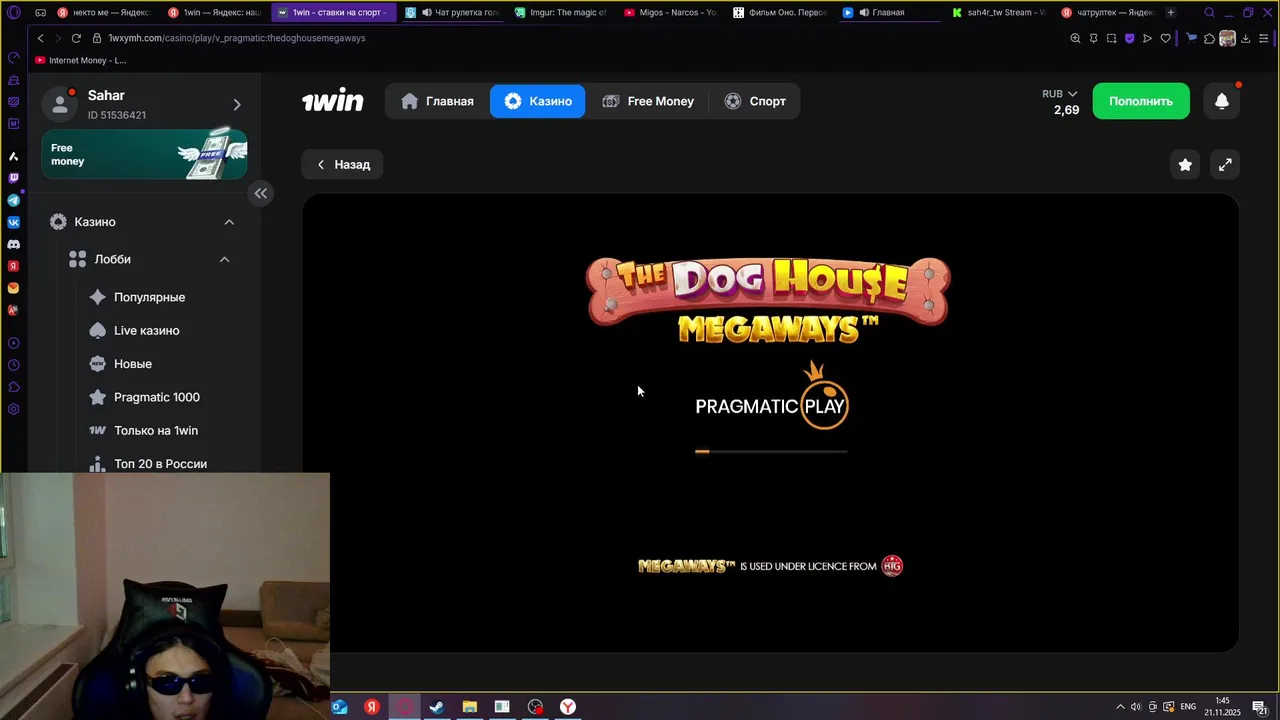Open Популярные in lobby list
Screen dimensions: 1280x720
coord(149,297)
